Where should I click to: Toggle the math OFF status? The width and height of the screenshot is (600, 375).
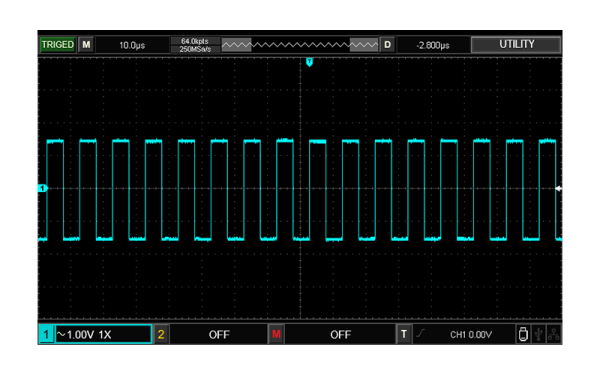(x=340, y=335)
